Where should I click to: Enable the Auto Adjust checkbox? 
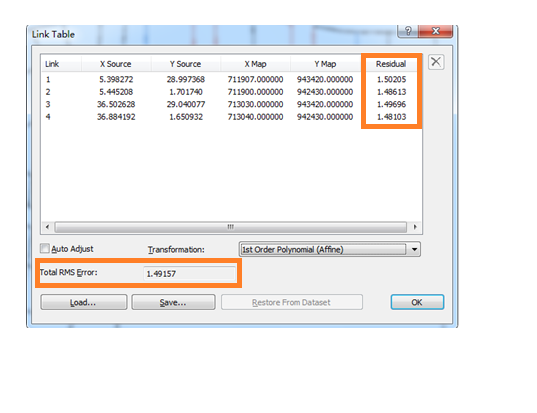45,248
